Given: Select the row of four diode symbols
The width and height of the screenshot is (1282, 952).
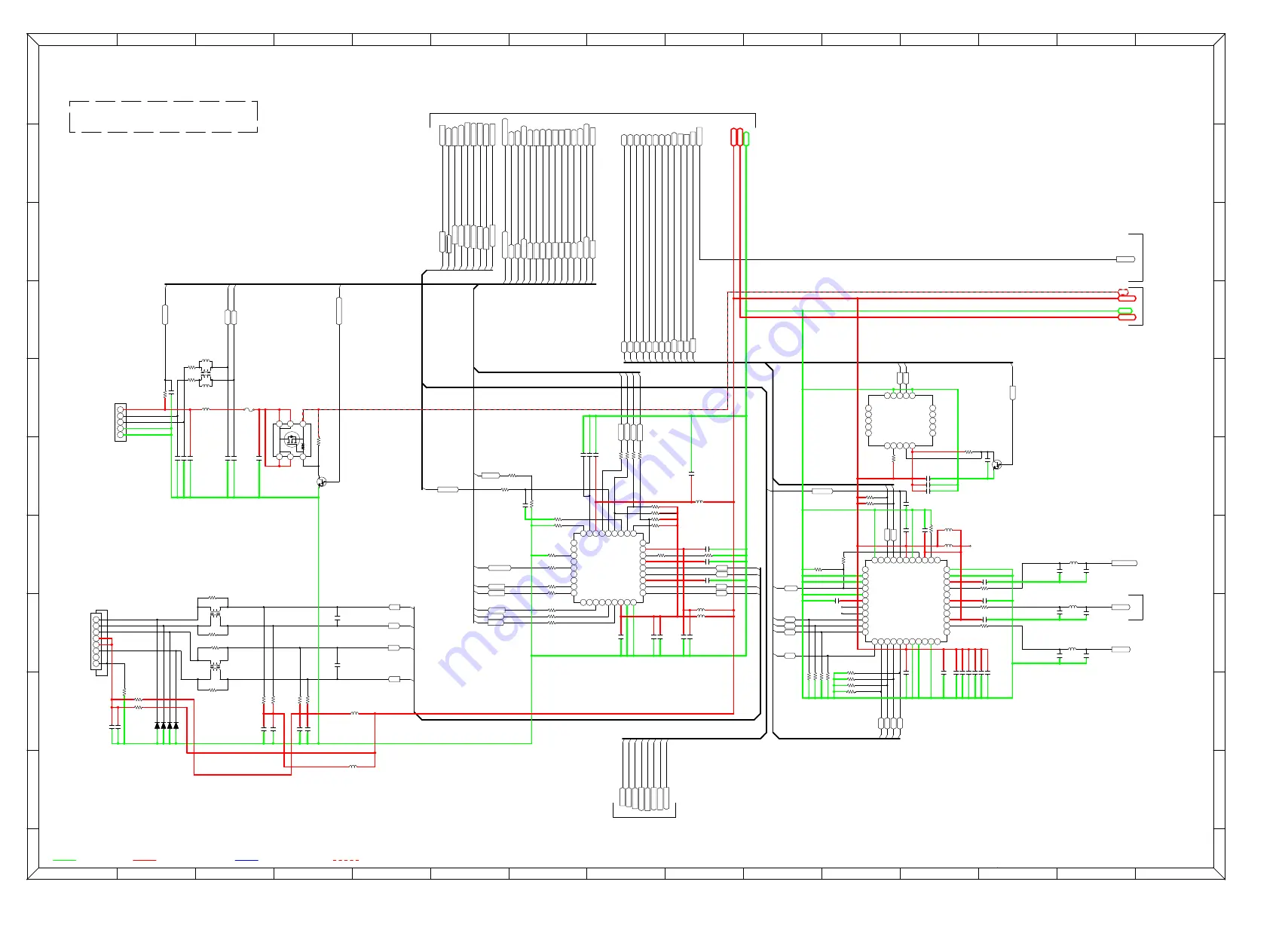Looking at the screenshot, I should point(167,725).
